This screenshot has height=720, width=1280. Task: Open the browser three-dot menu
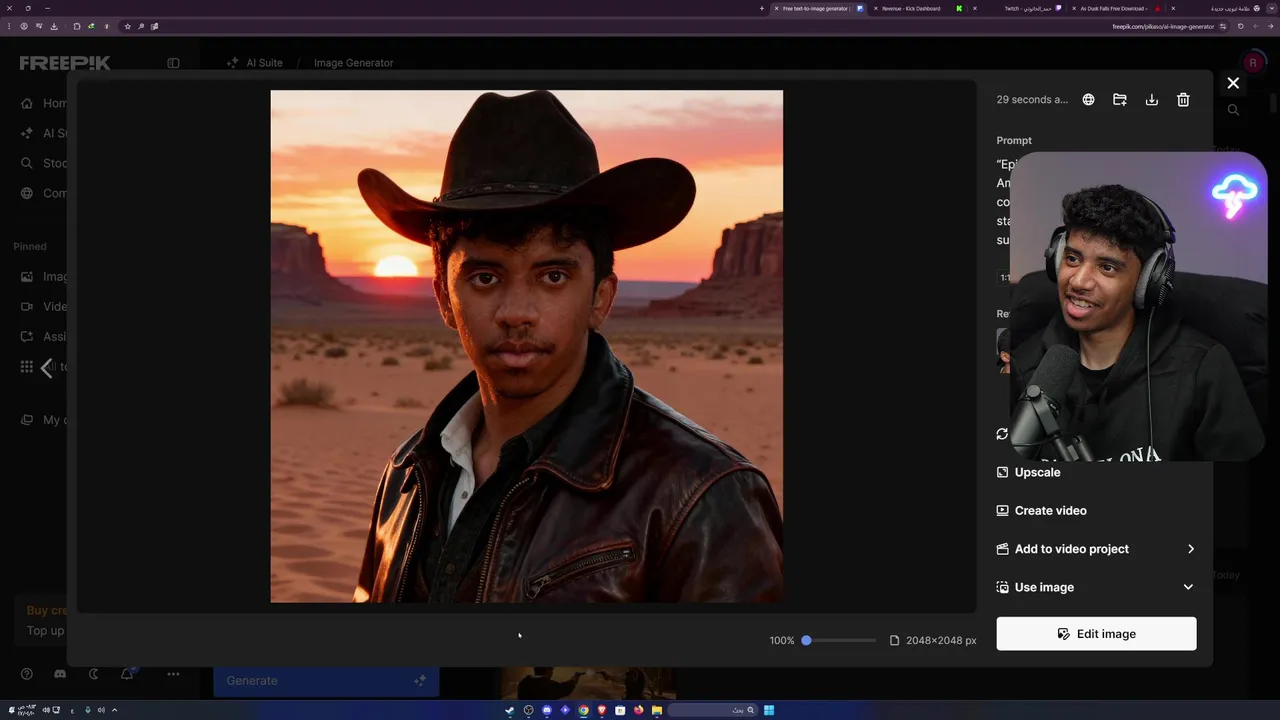coord(9,26)
